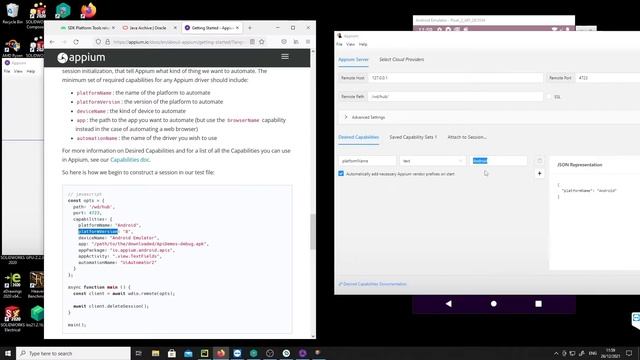
Task: Delete the platformName capability row
Action: pos(539,160)
